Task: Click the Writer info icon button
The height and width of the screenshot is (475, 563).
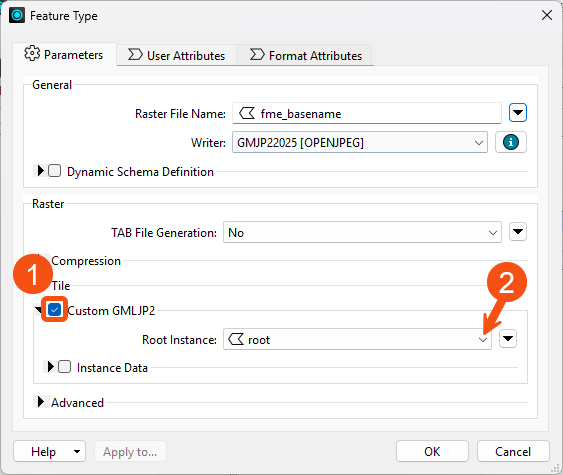Action: (x=511, y=142)
